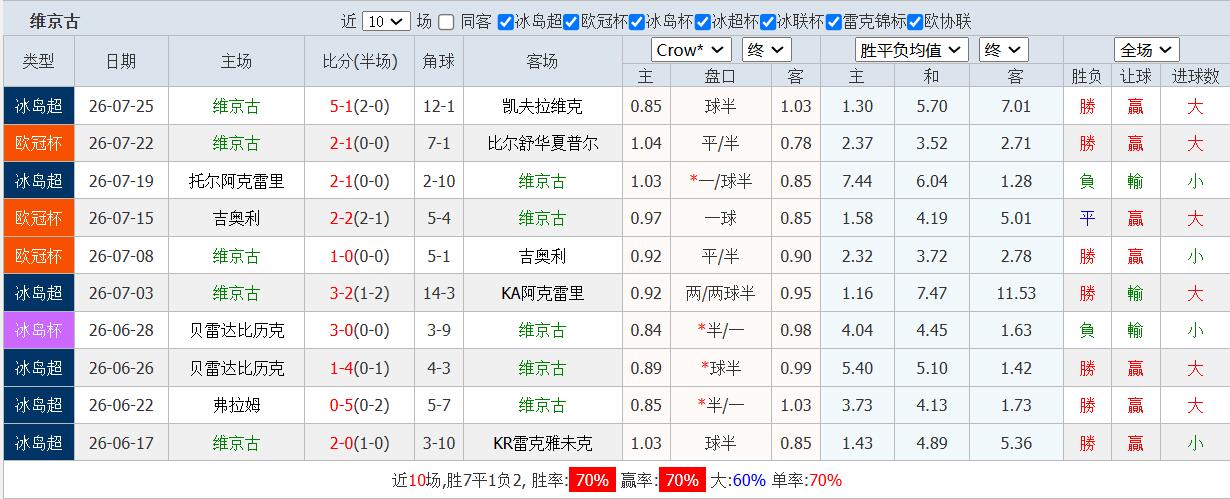Uncheck the 欧冠杯 league filter

coord(572,22)
